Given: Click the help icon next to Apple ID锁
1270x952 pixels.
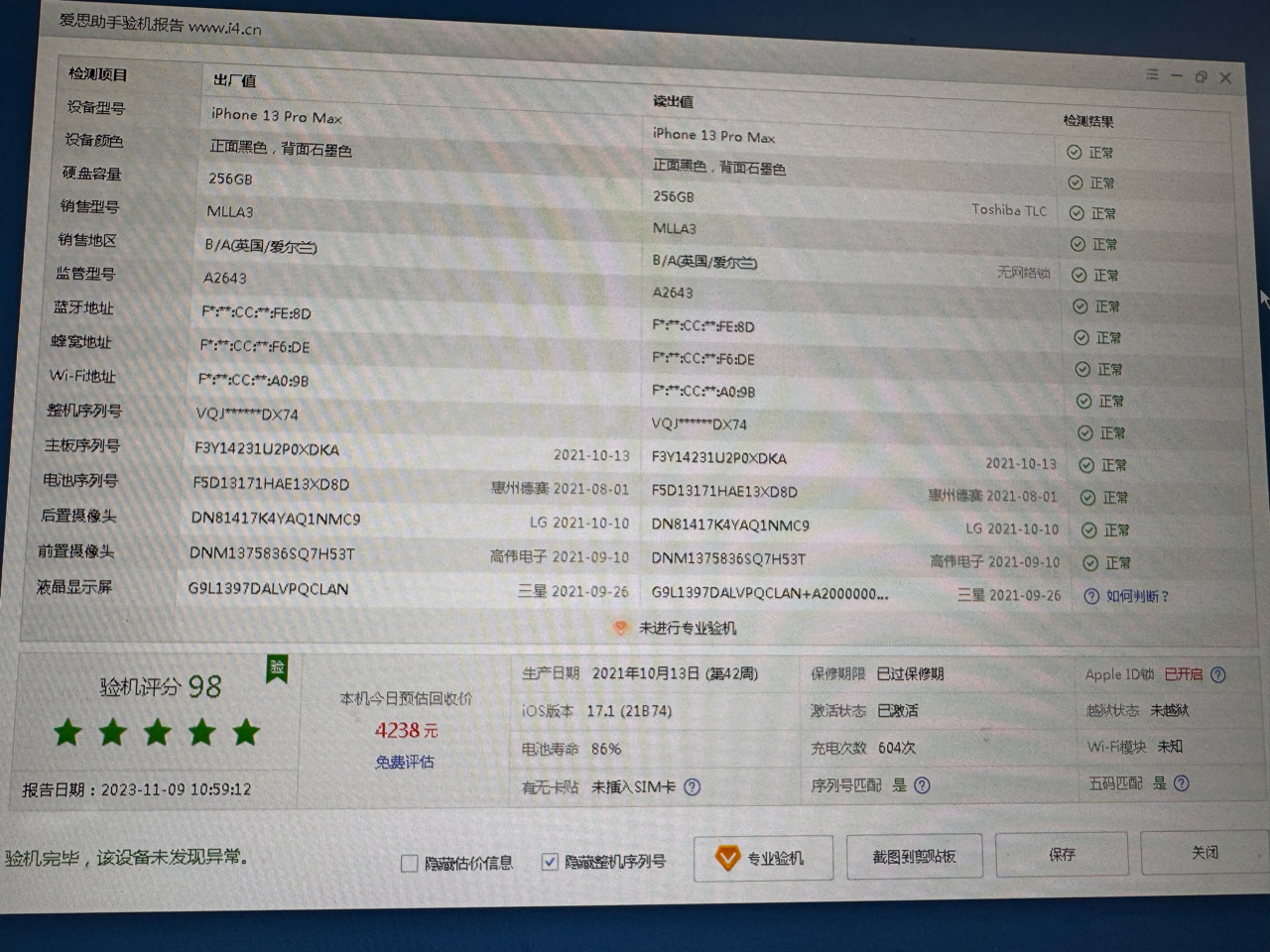Looking at the screenshot, I should [x=1220, y=674].
